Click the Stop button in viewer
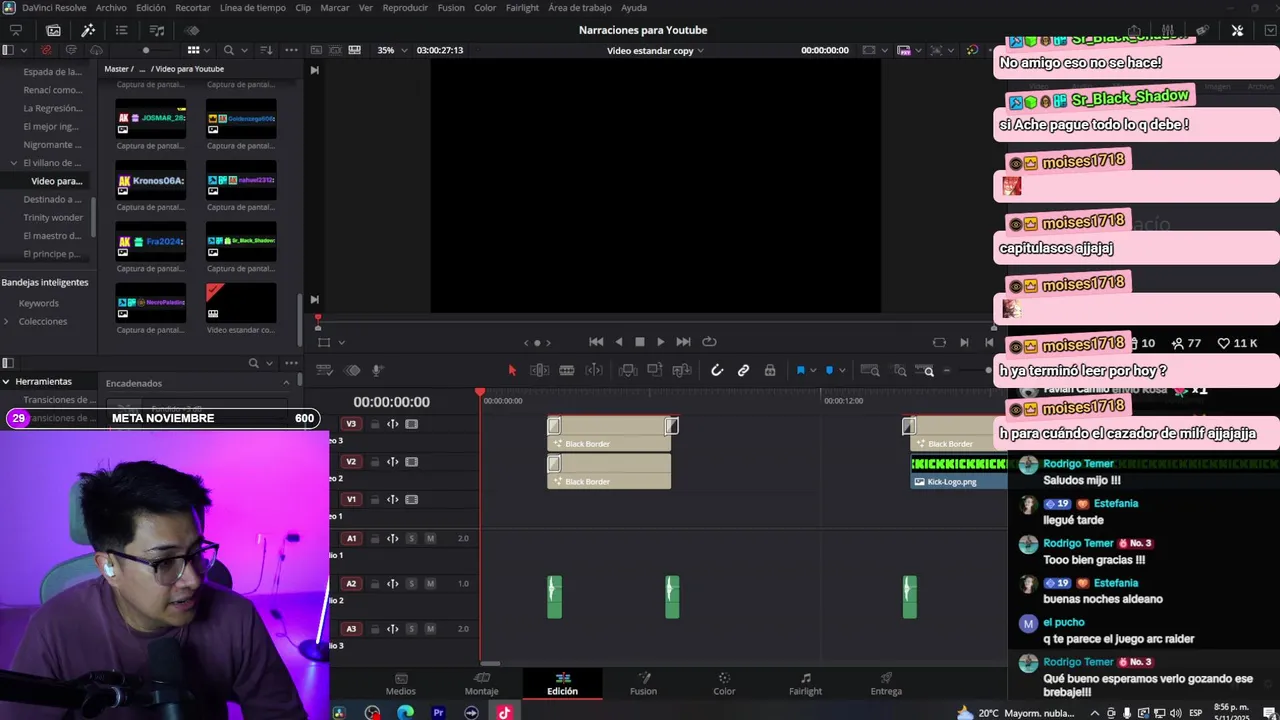Screen dimensions: 1280x720 [x=640, y=342]
